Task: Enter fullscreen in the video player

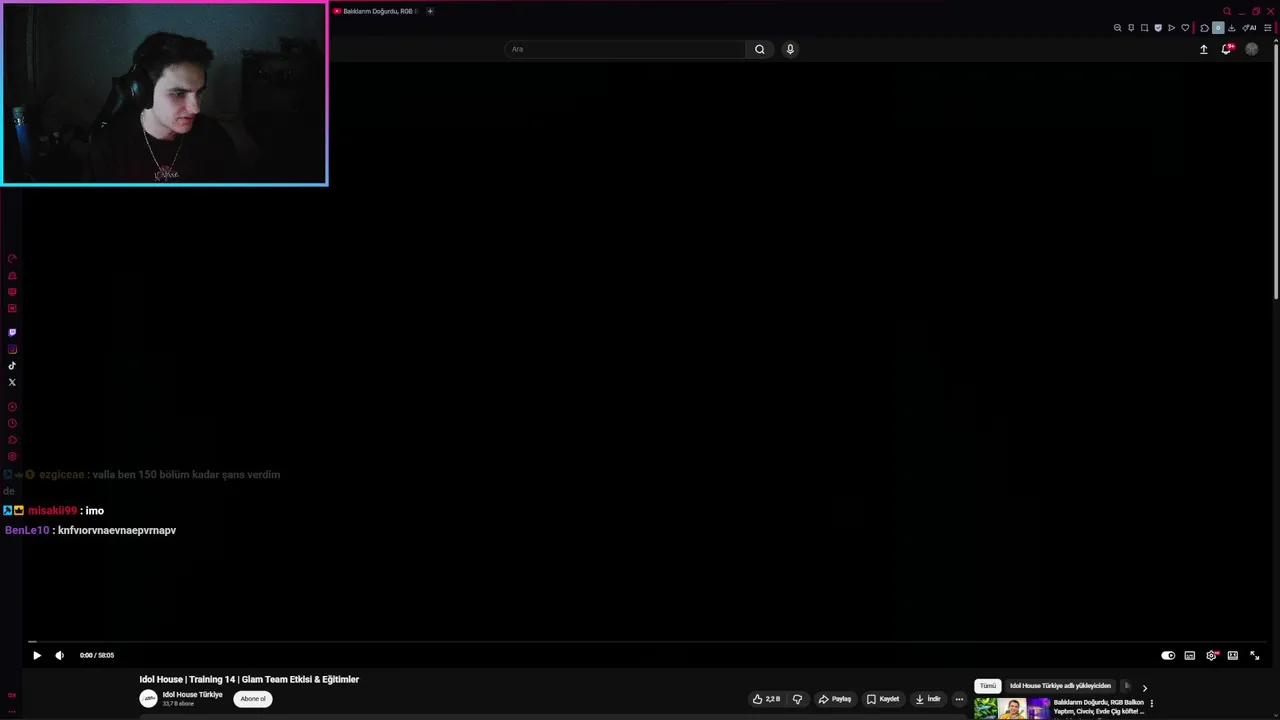Action: [x=1255, y=655]
